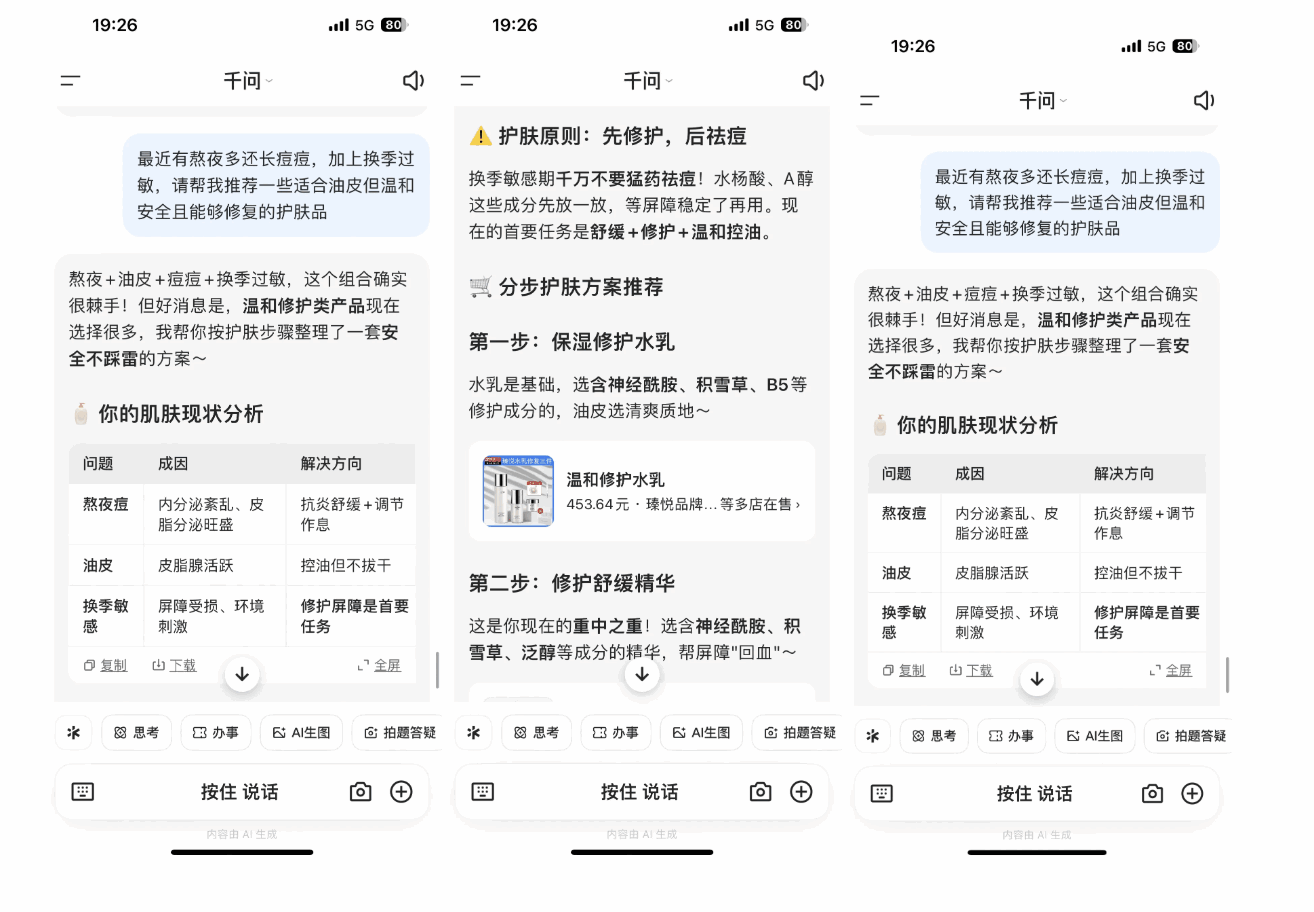Tap the user message bubble in left screenshot

pos(276,185)
